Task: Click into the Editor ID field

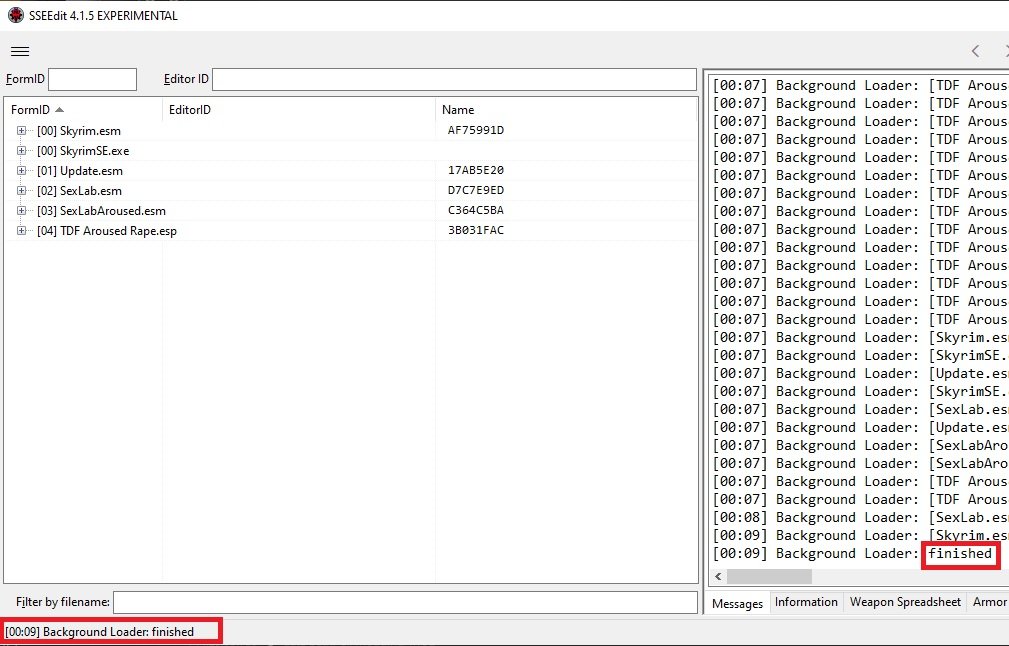Action: tap(453, 80)
